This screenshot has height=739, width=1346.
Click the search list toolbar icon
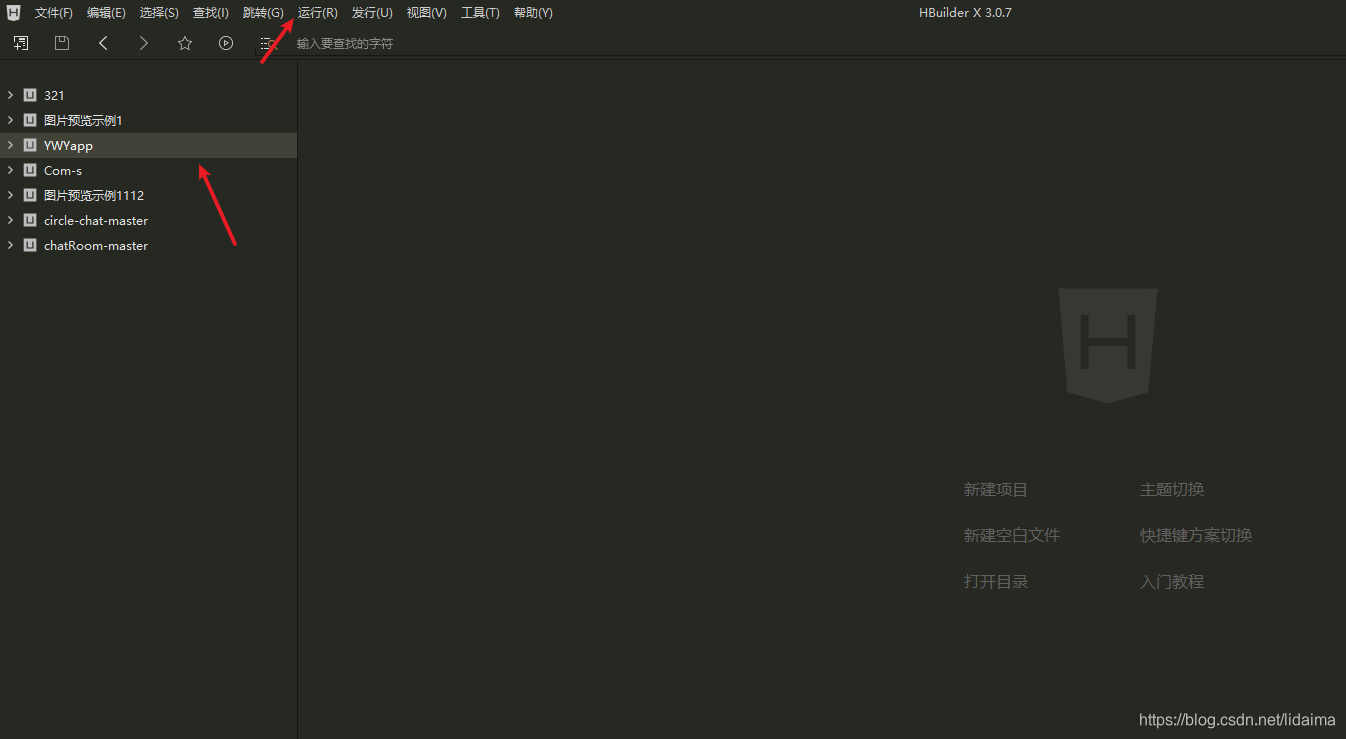268,43
